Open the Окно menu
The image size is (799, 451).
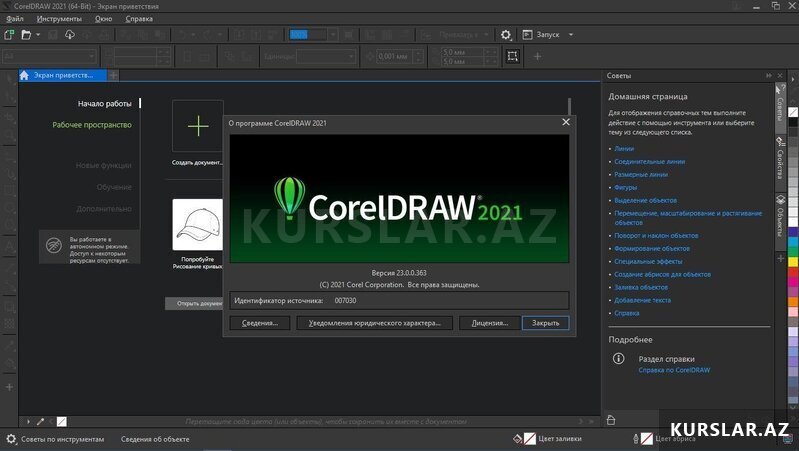click(103, 18)
